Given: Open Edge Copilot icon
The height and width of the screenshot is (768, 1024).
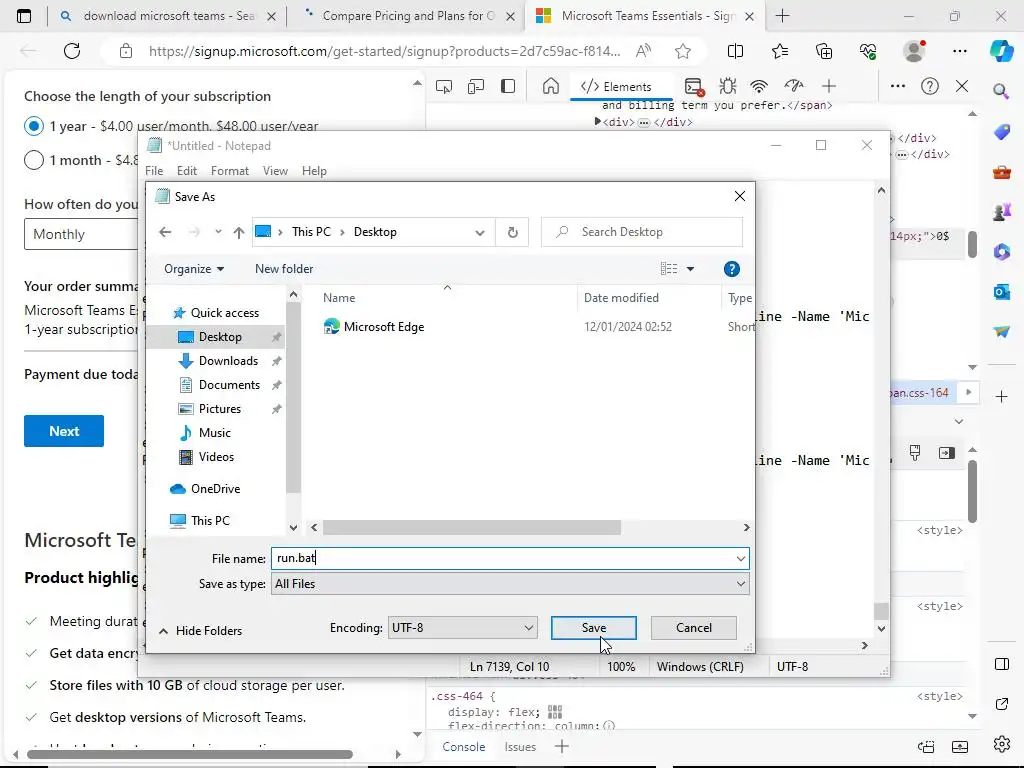Looking at the screenshot, I should pos(1001,51).
